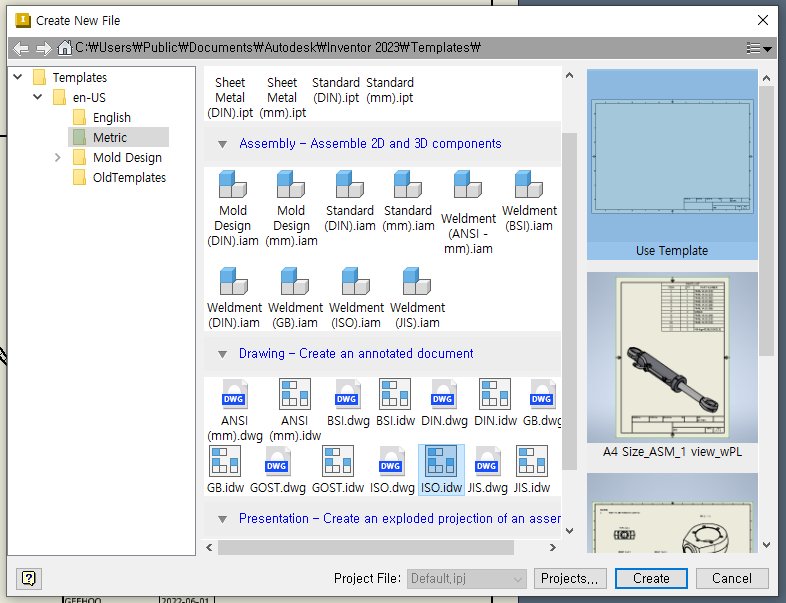786x603 pixels.
Task: Select Sheet Metal (DIN).ipt template
Action: [230, 97]
